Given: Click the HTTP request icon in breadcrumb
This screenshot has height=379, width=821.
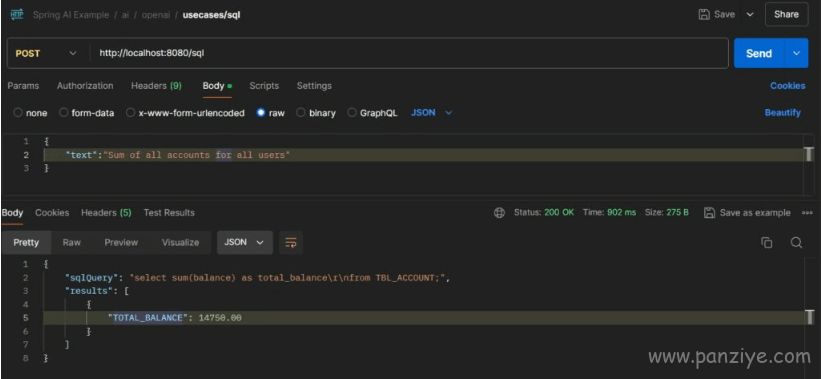Looking at the screenshot, I should coord(17,15).
